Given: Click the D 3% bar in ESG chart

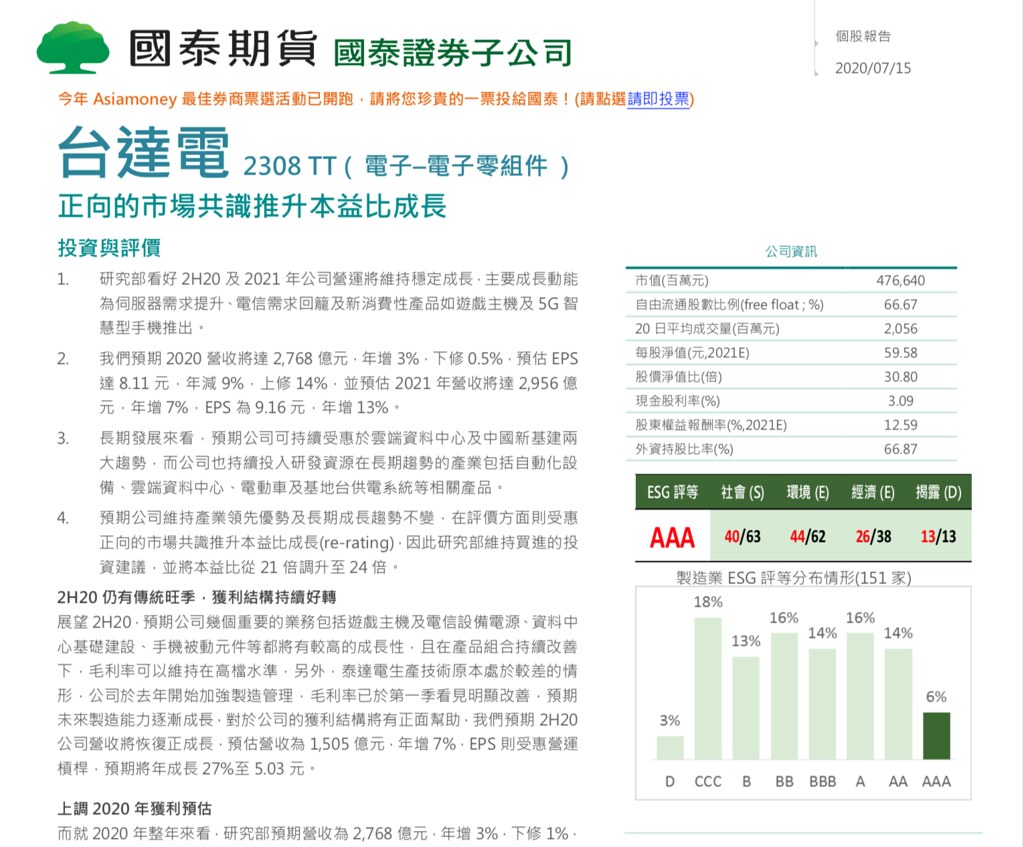Looking at the screenshot, I should point(670,747).
